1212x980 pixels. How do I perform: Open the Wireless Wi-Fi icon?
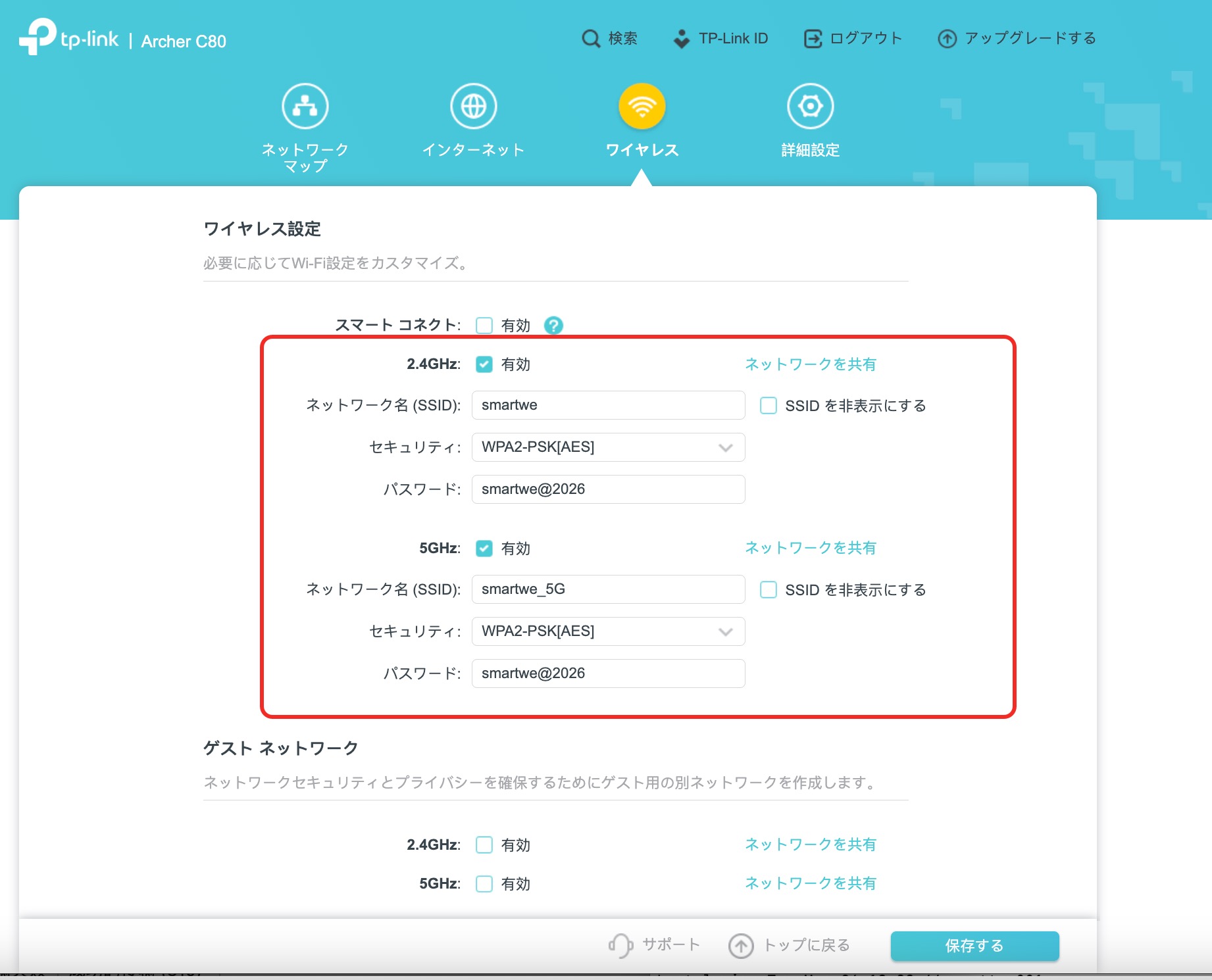[642, 106]
